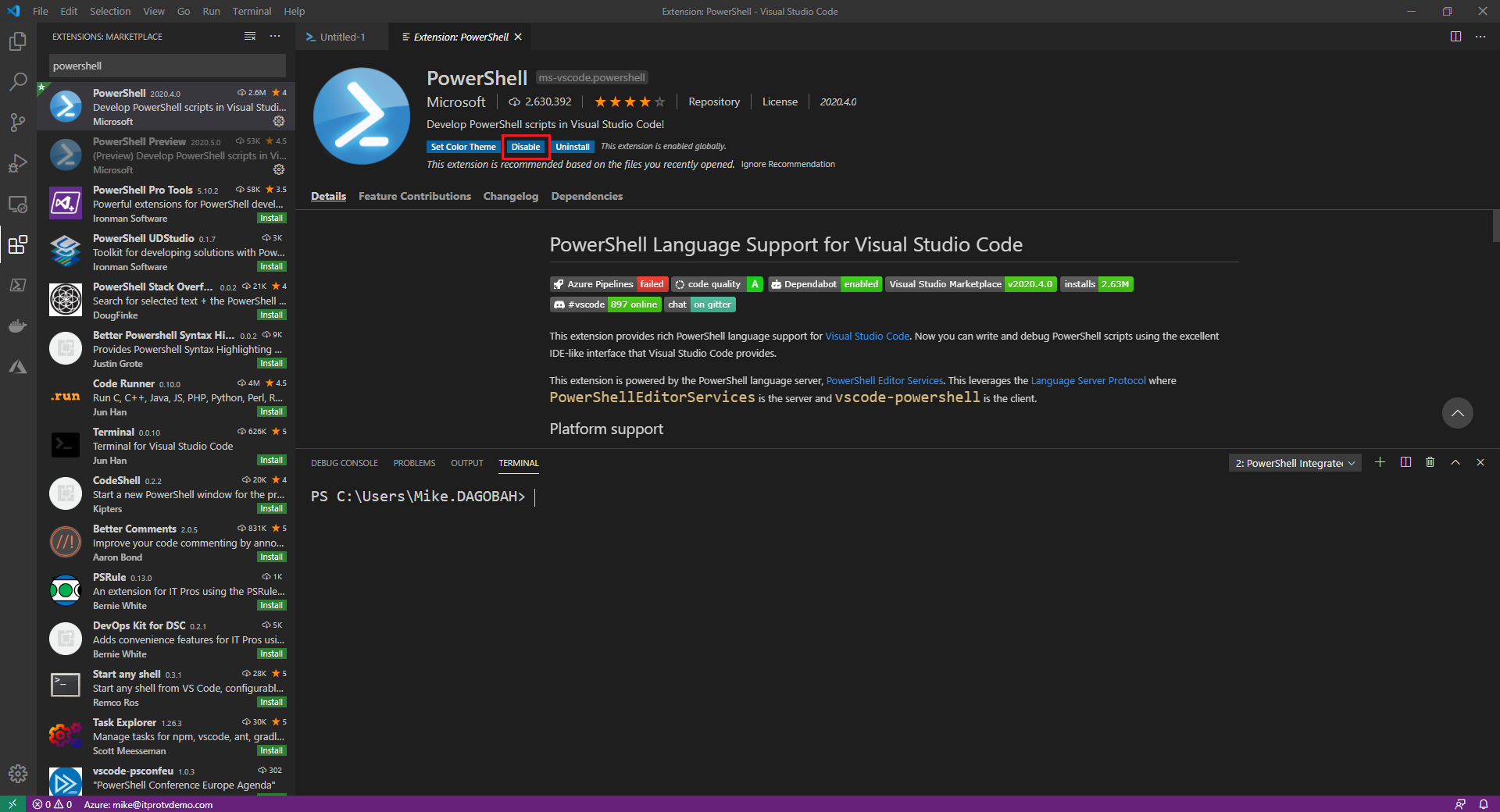Open the Terminal menu

252,11
